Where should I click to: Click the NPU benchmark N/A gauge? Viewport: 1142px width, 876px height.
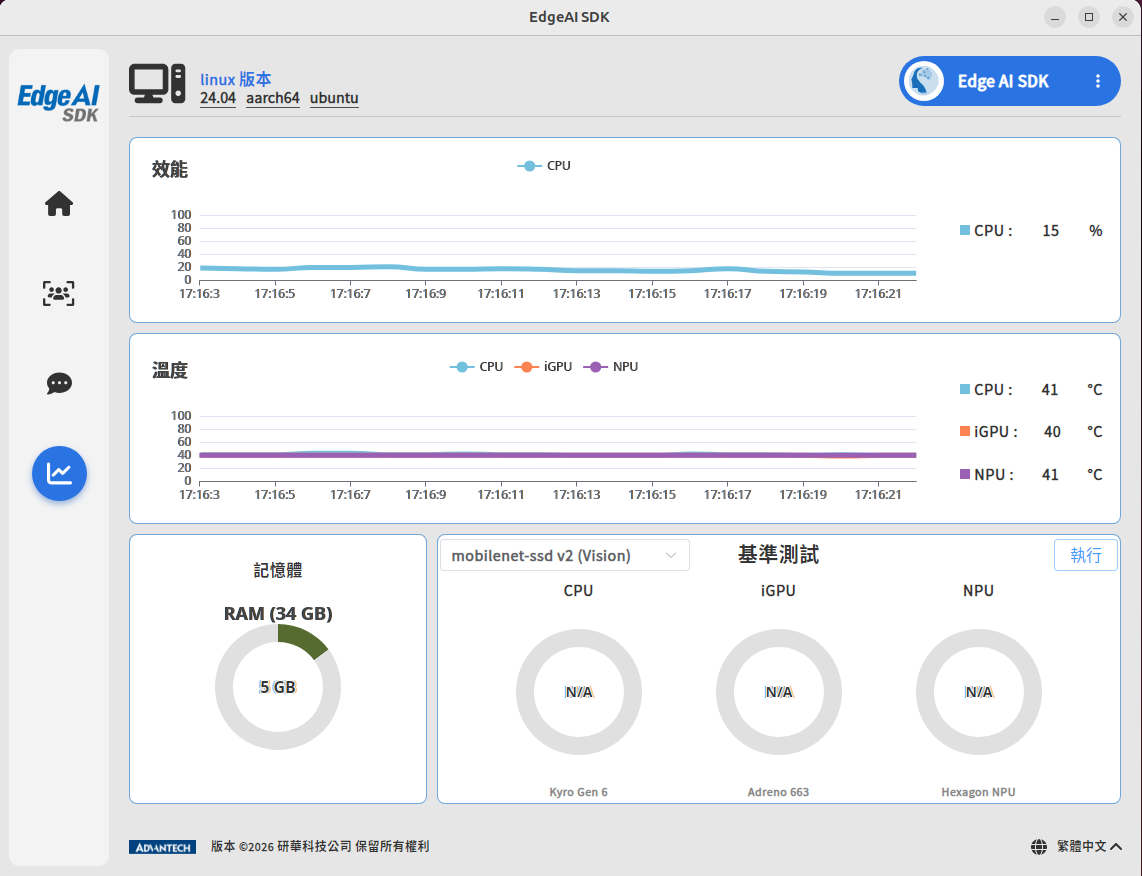[978, 692]
